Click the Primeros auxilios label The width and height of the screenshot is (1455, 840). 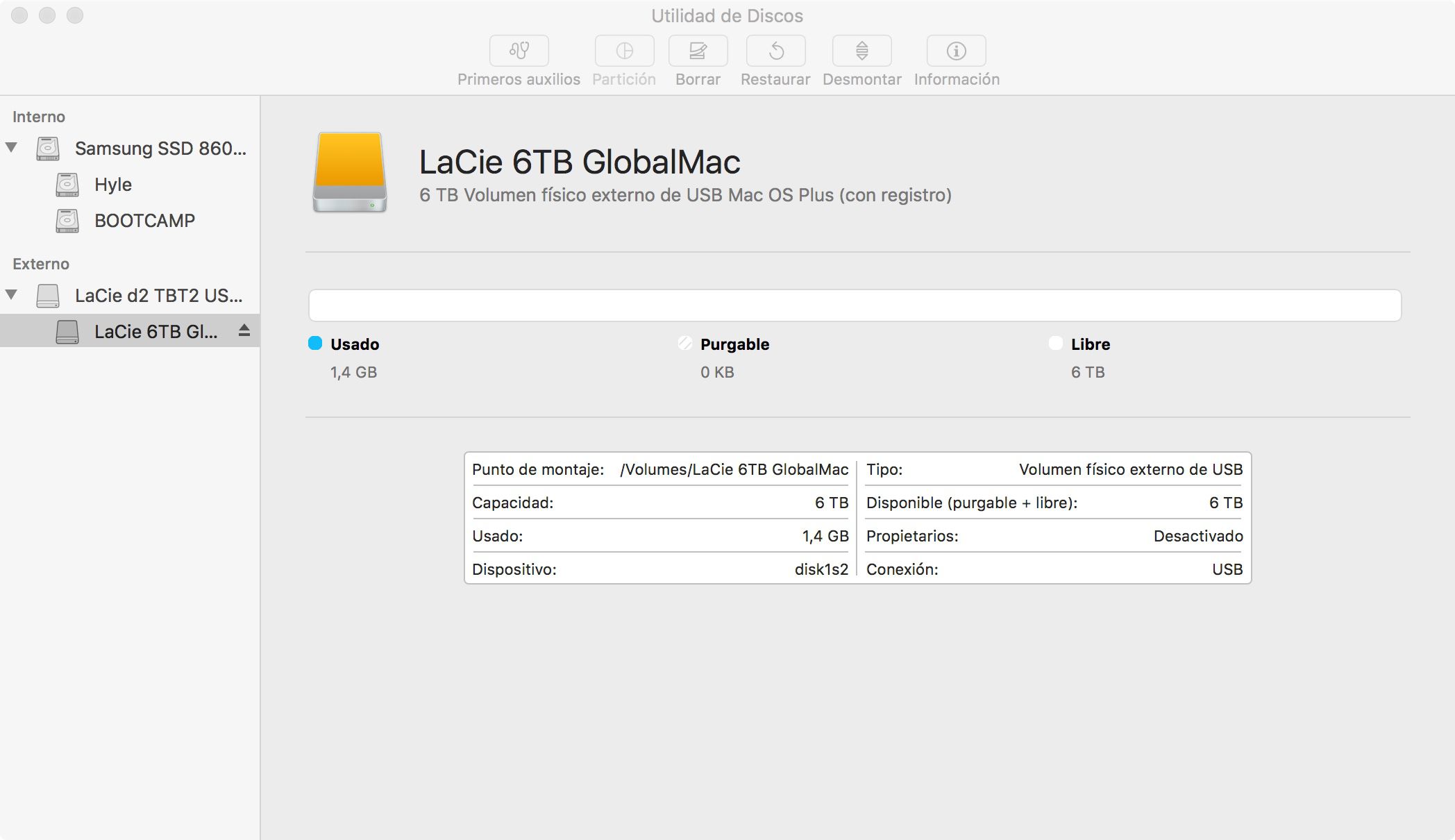[519, 79]
